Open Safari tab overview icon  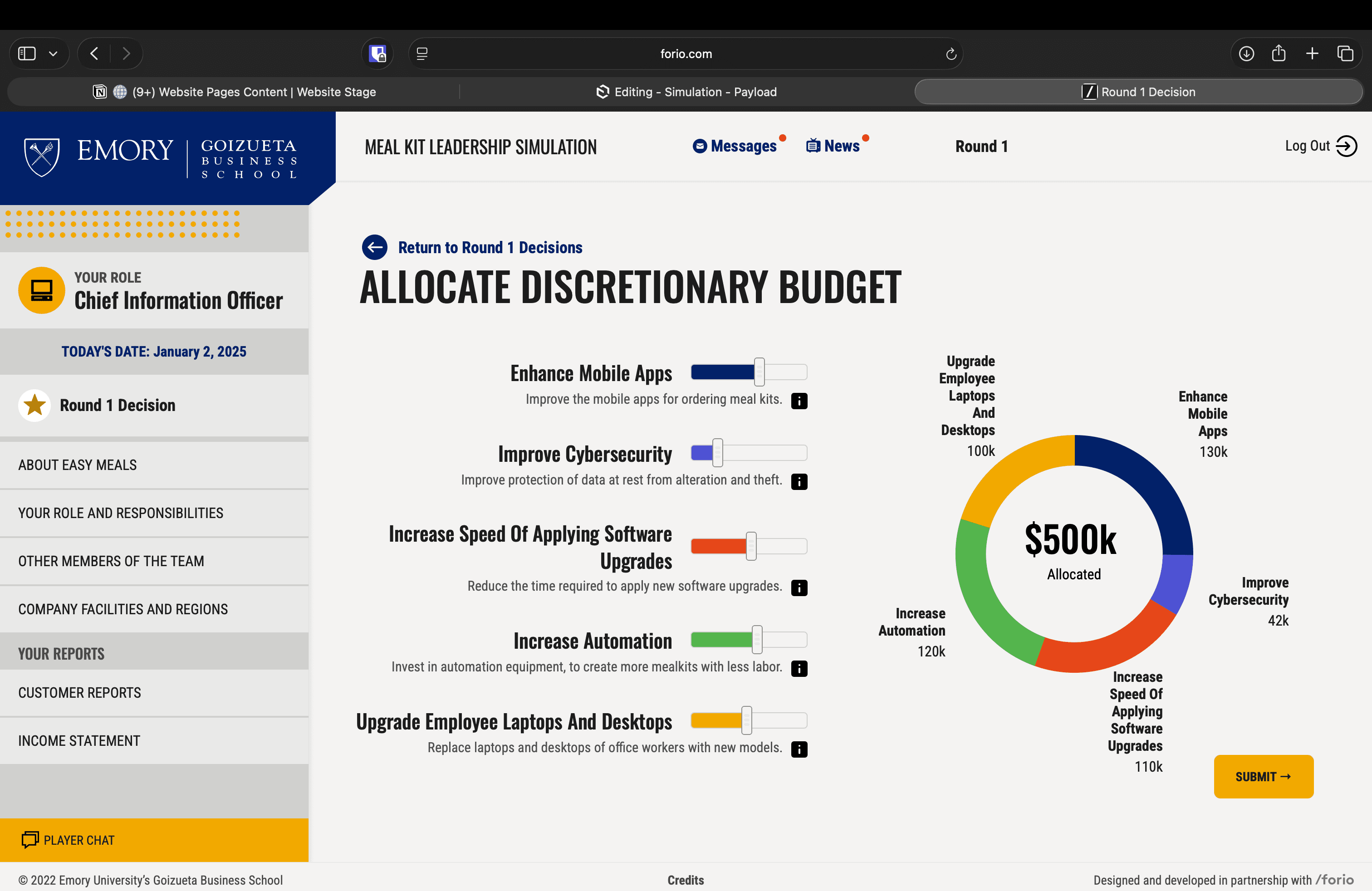tap(1345, 54)
